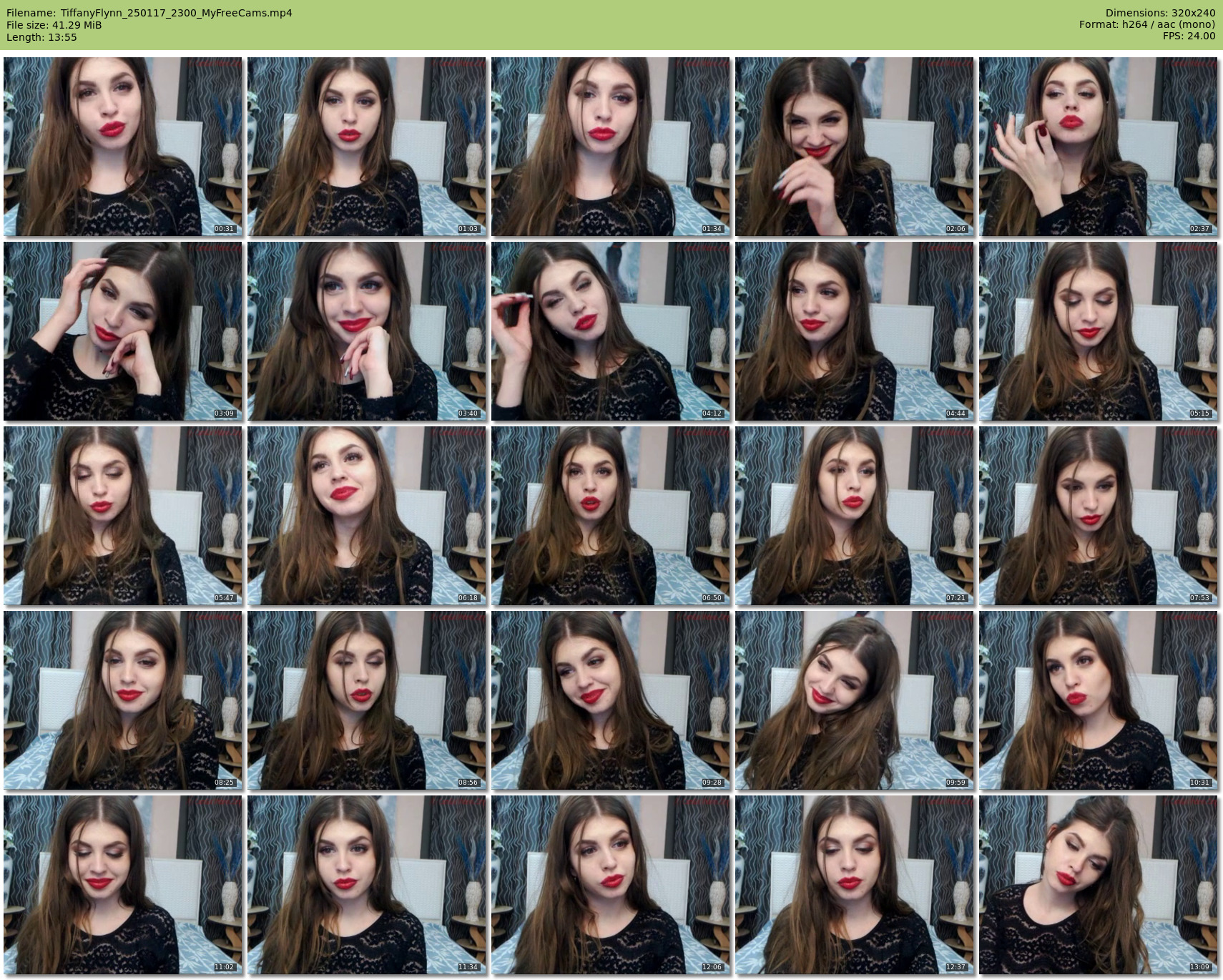Open the frame timestamped 08:25
Viewport: 1223px width, 980px height.
122,700
